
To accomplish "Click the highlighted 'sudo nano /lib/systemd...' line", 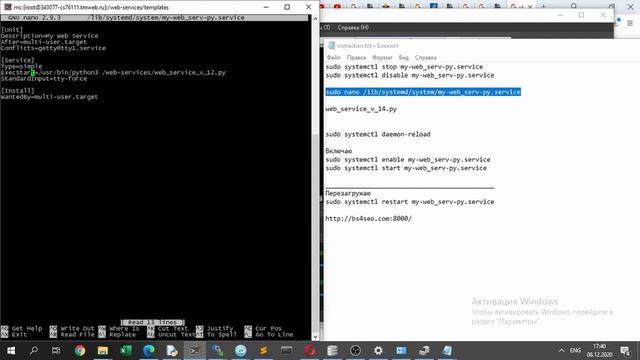I will click(423, 92).
